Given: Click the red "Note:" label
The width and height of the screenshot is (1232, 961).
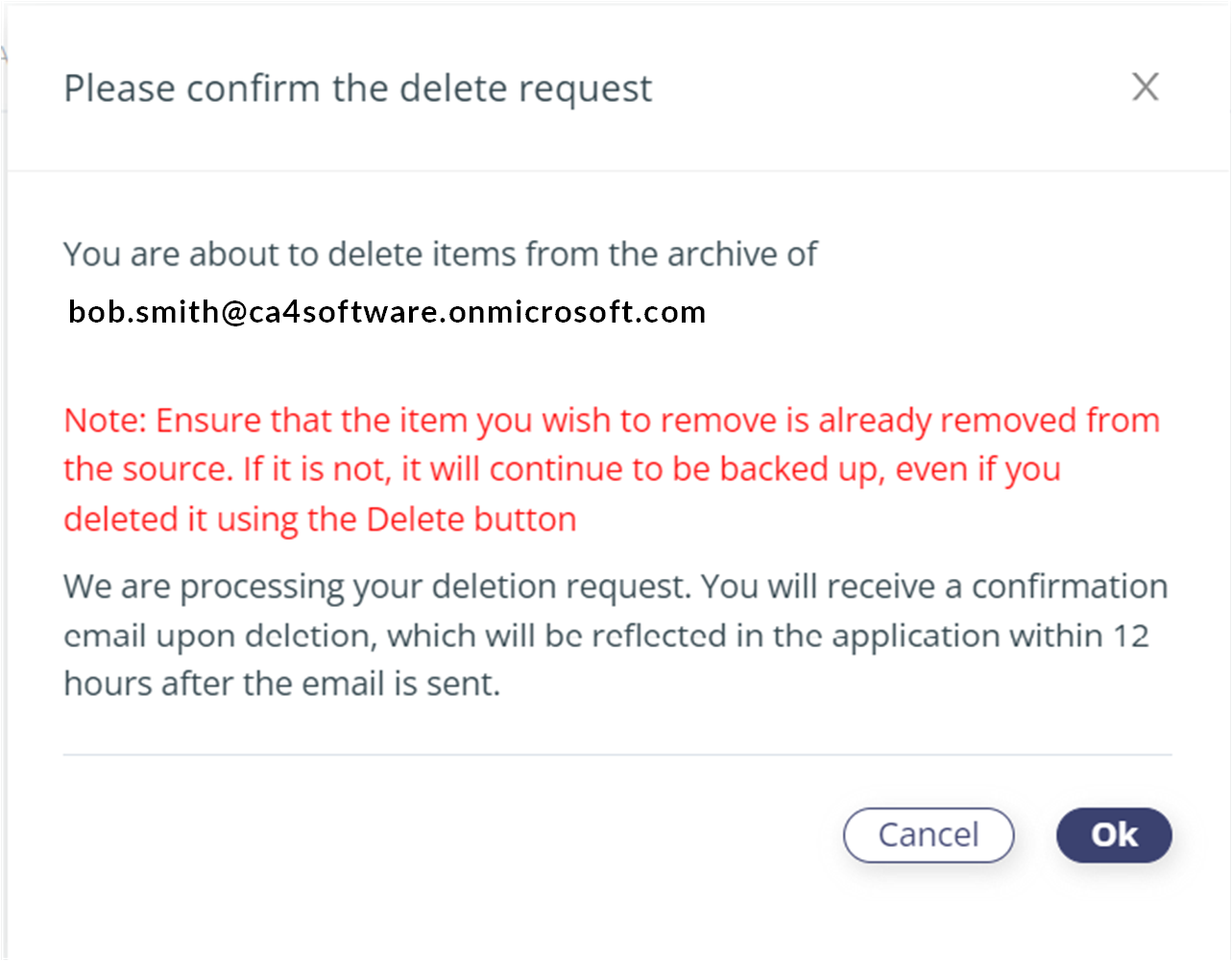Looking at the screenshot, I should pos(104,420).
